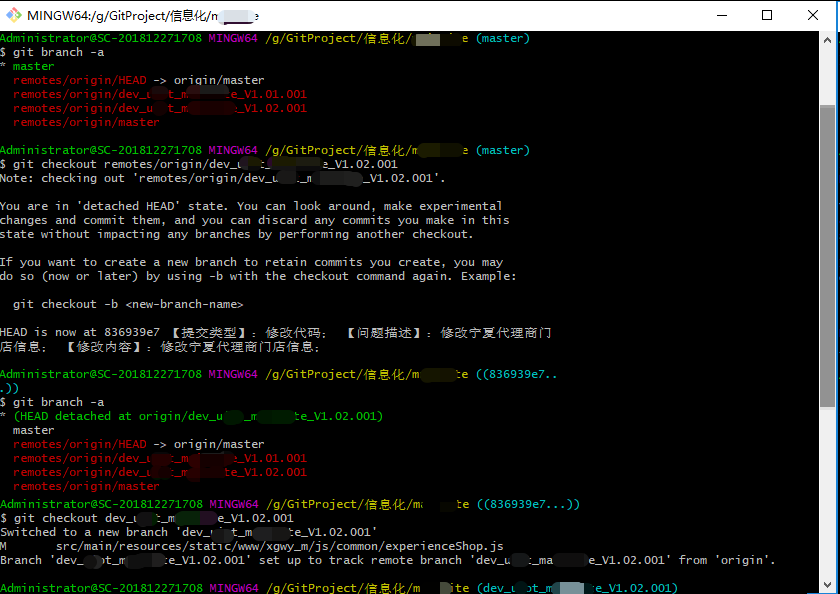Click the local master branch entry

pyautogui.click(x=33, y=429)
